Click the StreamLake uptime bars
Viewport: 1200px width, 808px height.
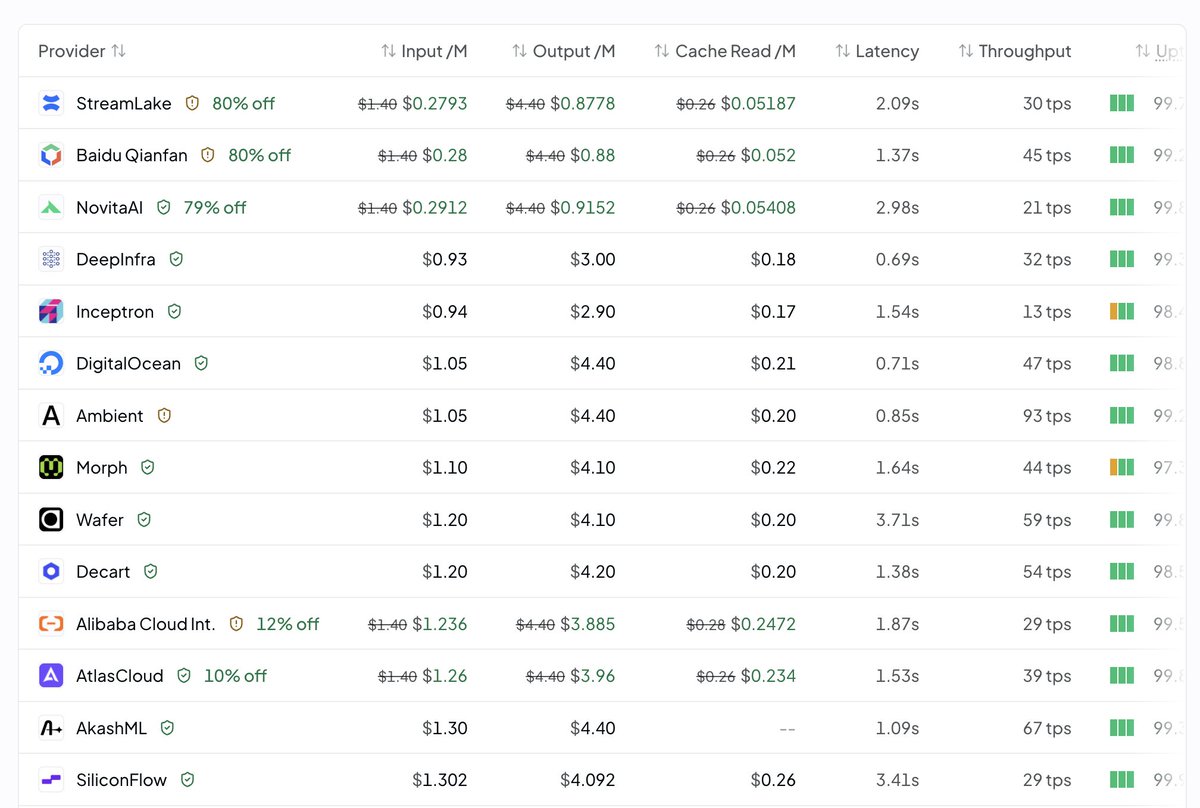(x=1122, y=103)
